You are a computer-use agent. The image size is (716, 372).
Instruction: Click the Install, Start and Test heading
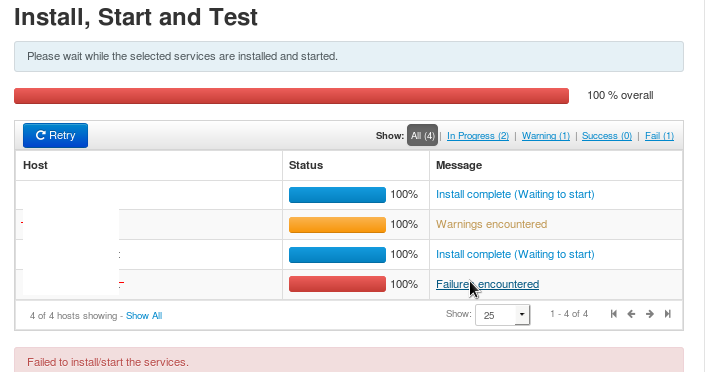136,17
